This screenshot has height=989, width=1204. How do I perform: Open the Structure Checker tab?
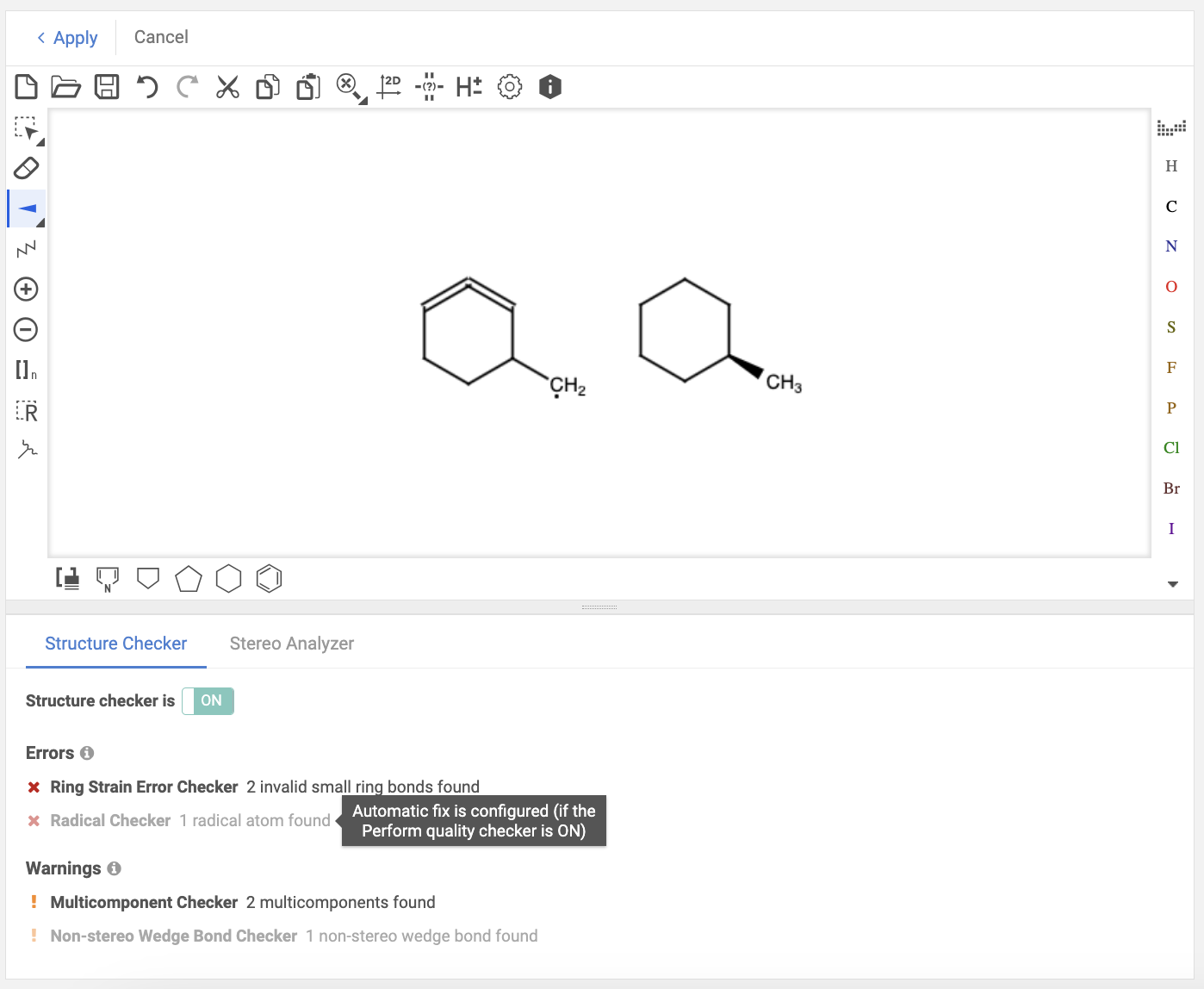point(115,643)
